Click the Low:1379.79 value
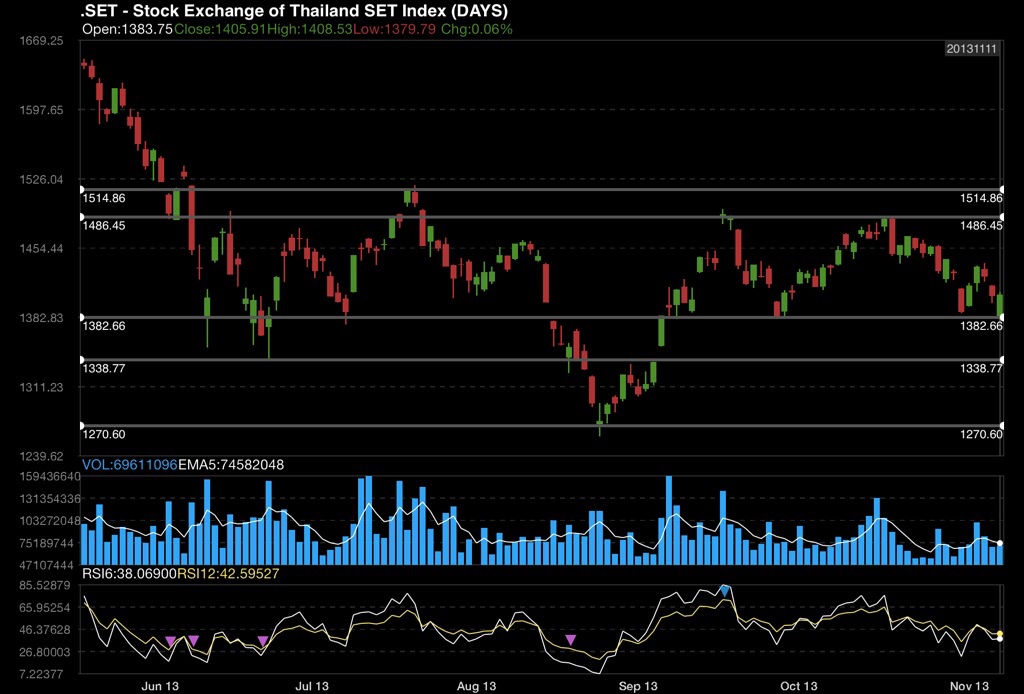The height and width of the screenshot is (694, 1024). click(x=394, y=29)
